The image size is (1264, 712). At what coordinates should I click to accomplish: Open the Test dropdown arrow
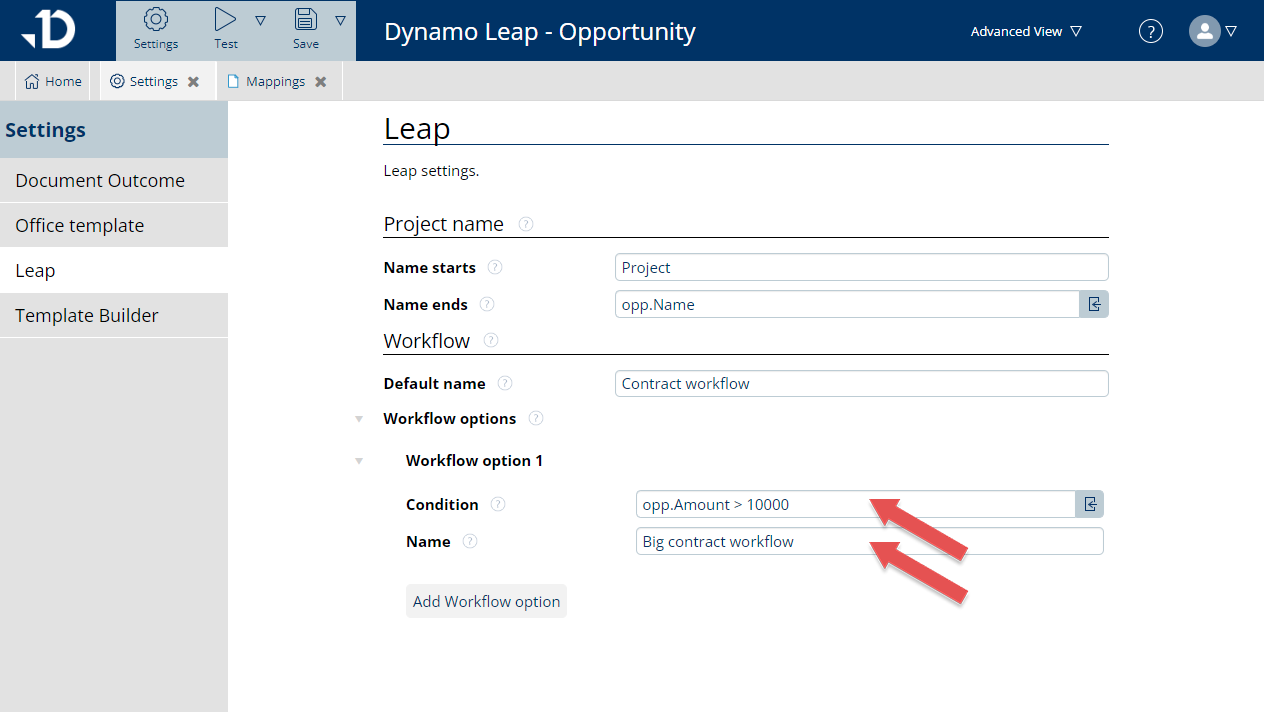(x=260, y=19)
